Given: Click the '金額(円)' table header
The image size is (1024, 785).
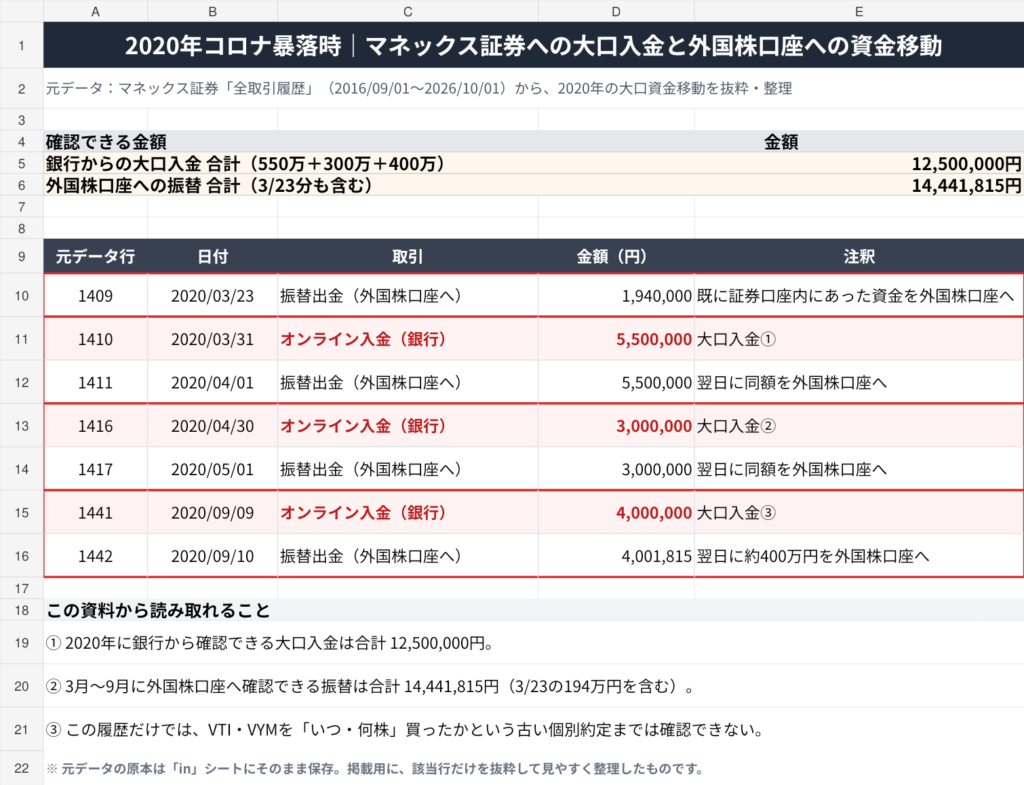Looking at the screenshot, I should [616, 256].
